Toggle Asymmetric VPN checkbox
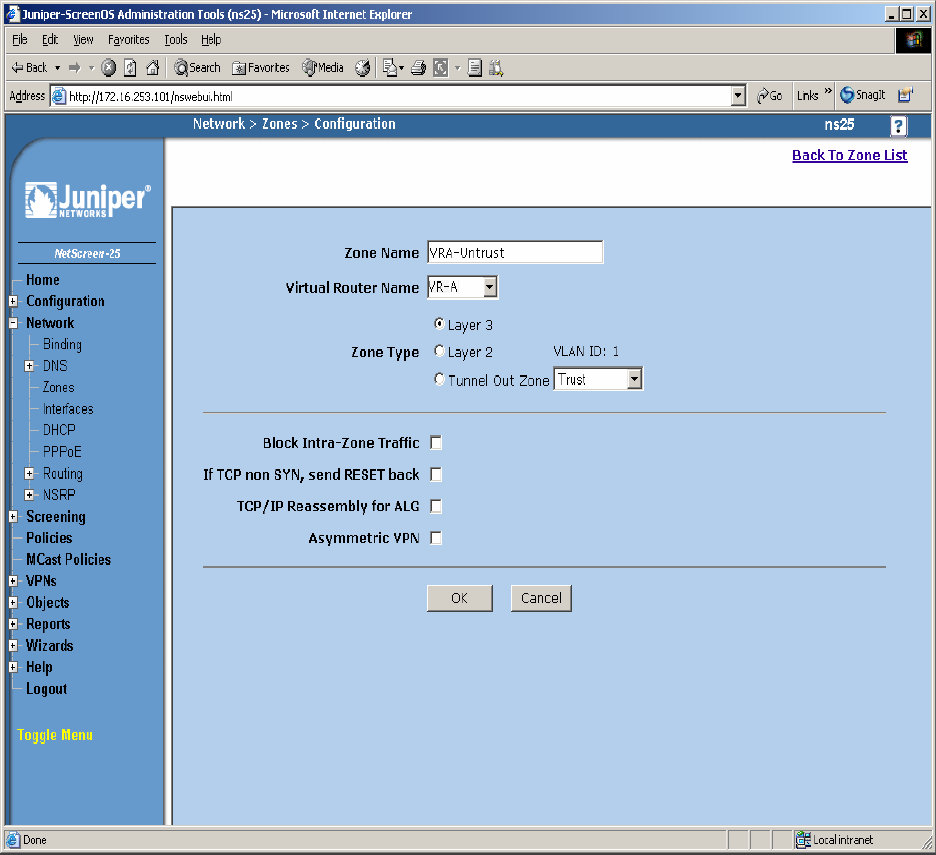Viewport: 936px width, 855px height. click(x=436, y=538)
